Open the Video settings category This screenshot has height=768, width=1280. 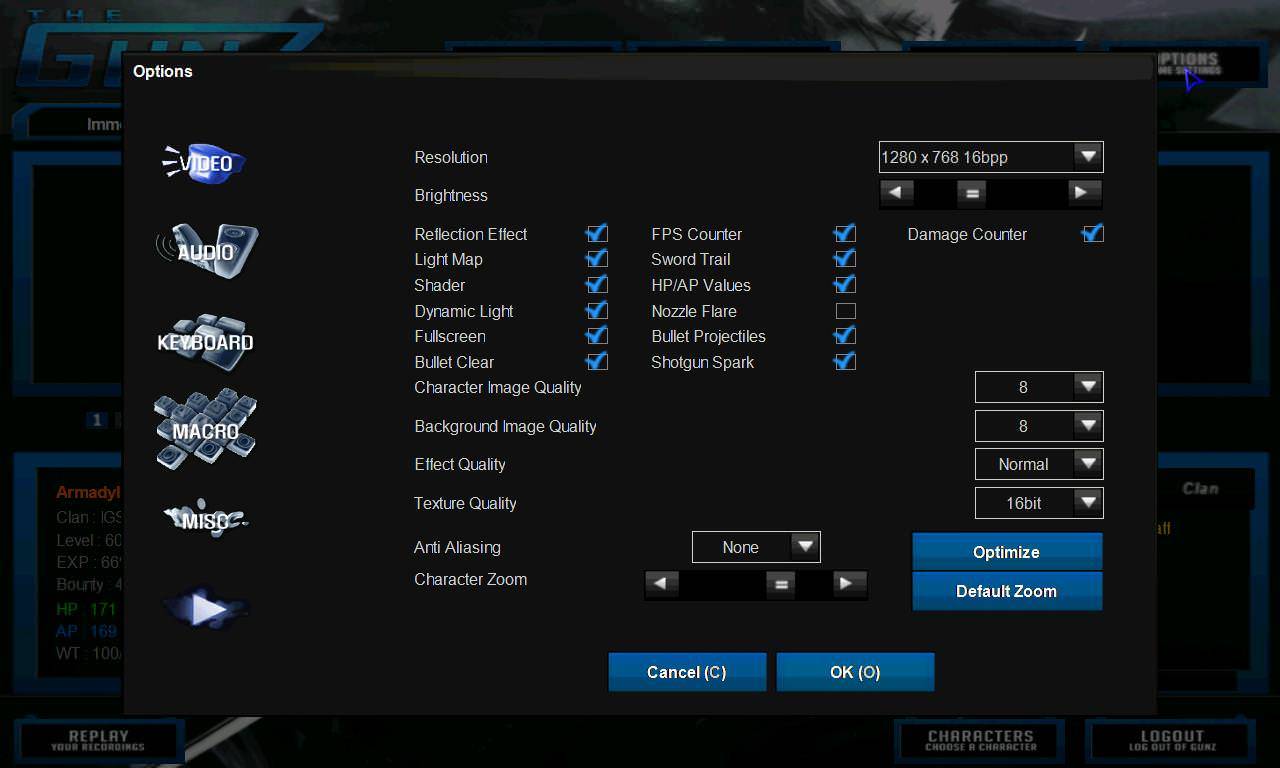point(205,163)
